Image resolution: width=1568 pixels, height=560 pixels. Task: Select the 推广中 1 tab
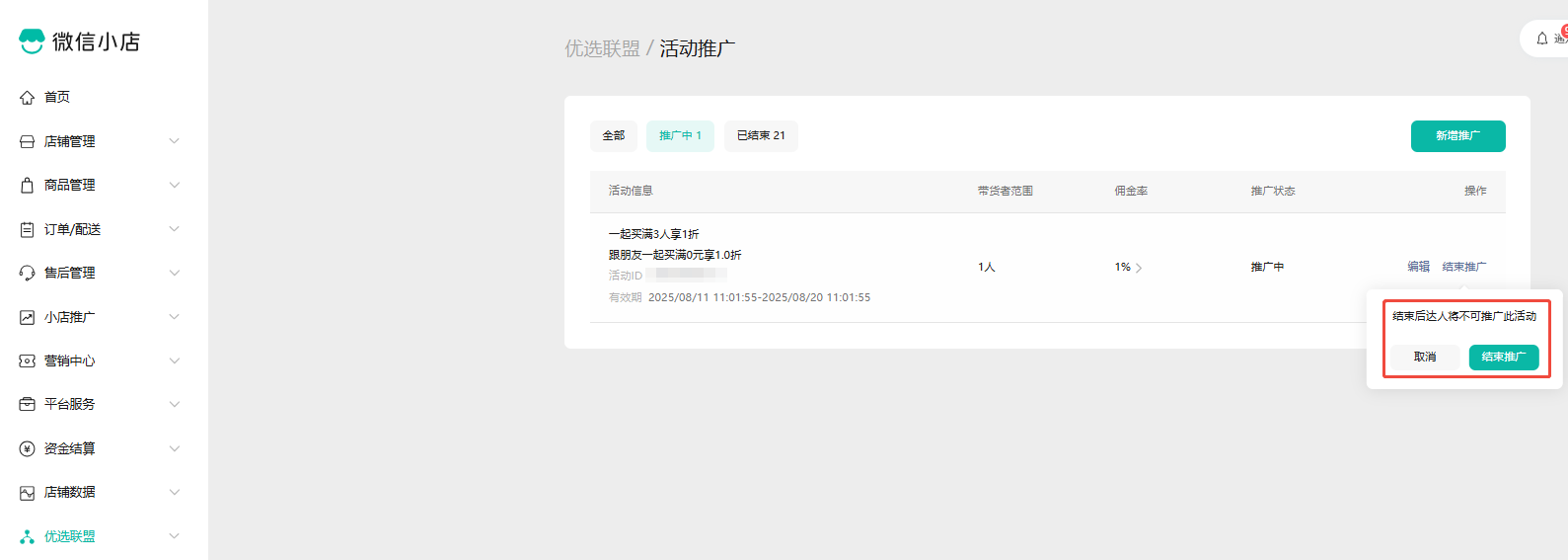(680, 136)
